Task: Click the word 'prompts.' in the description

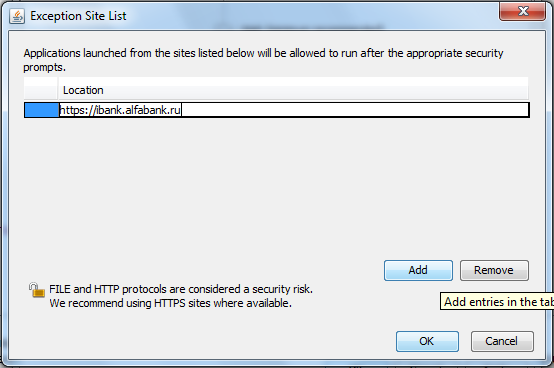Action: click(45, 67)
